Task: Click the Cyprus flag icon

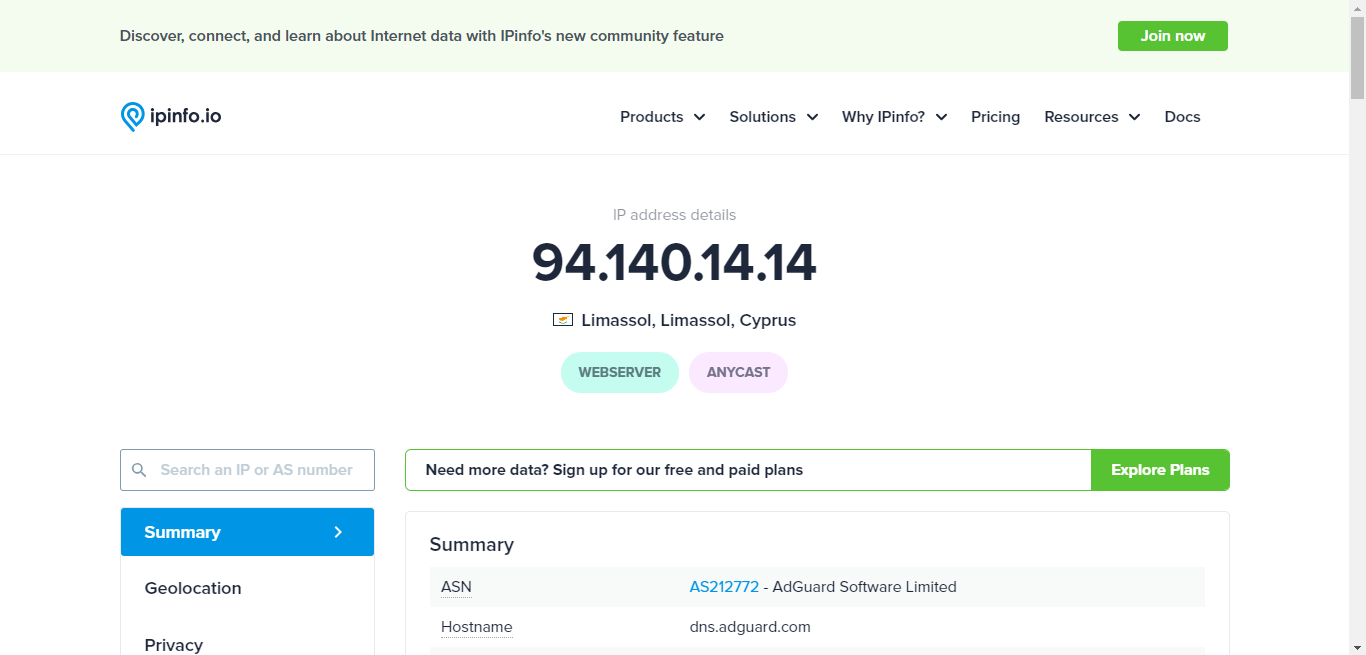Action: coord(562,320)
